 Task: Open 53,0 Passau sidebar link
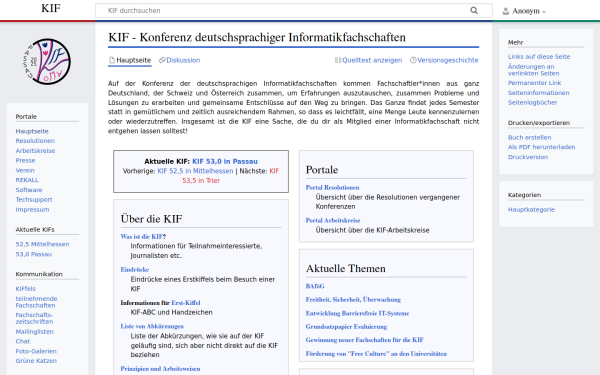coord(33,254)
